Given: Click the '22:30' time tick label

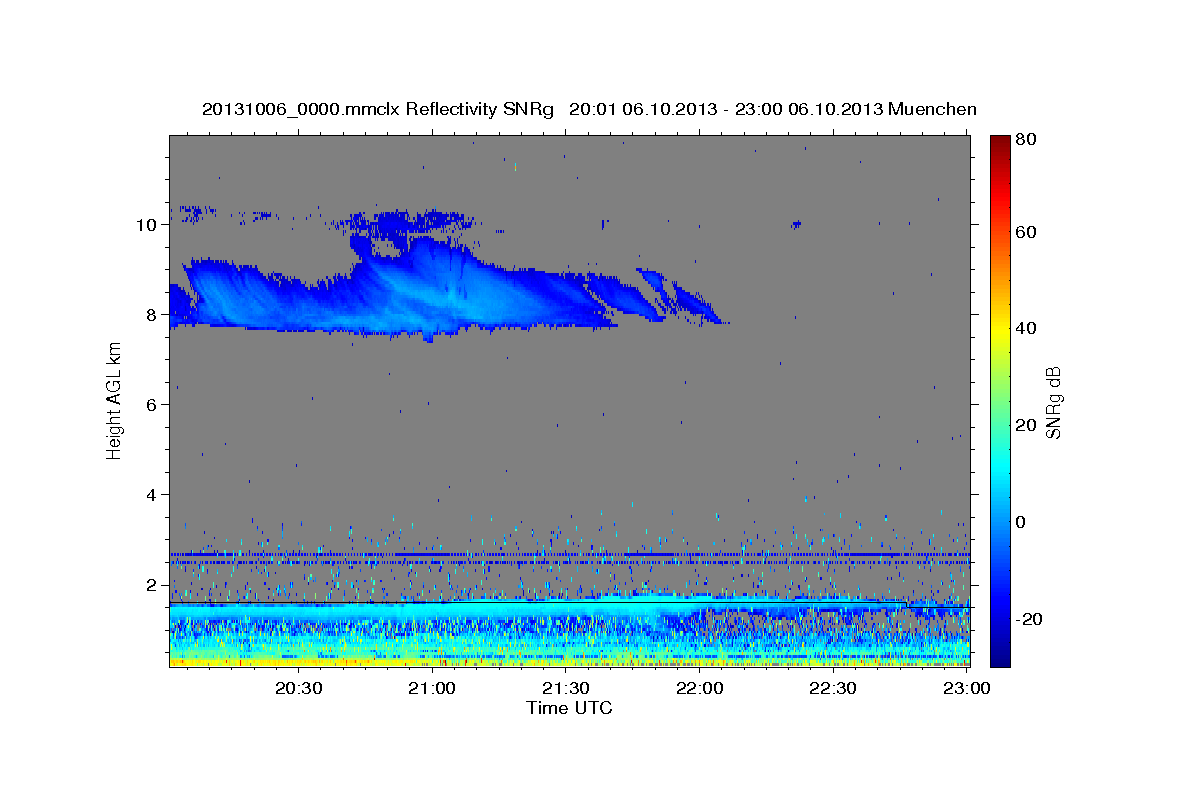Looking at the screenshot, I should [833, 689].
